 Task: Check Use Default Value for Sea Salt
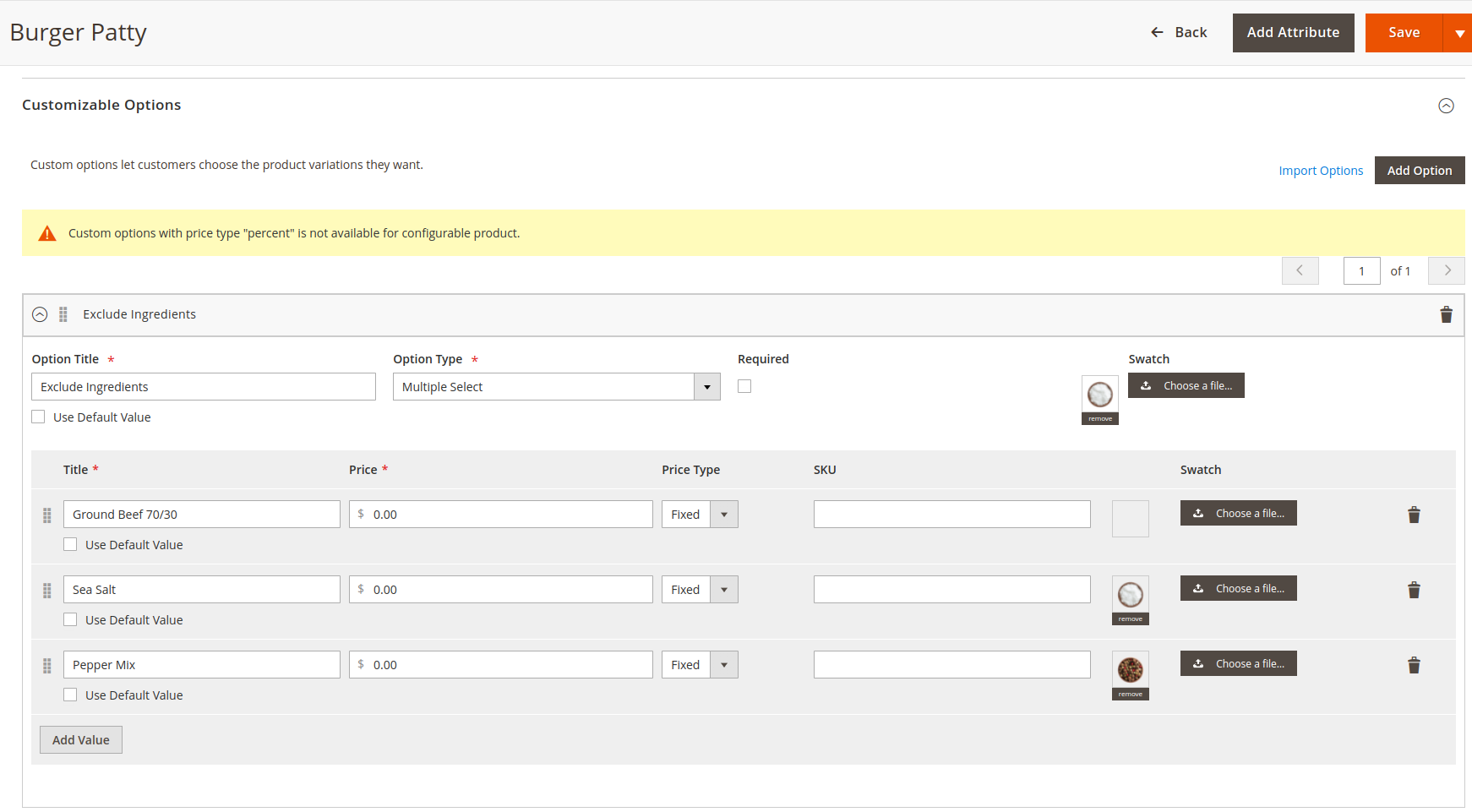(71, 619)
